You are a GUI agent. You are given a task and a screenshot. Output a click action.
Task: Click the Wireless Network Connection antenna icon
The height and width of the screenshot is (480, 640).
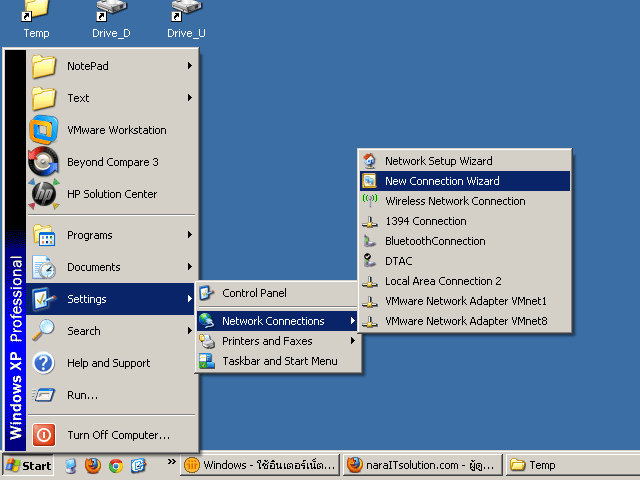click(x=370, y=201)
